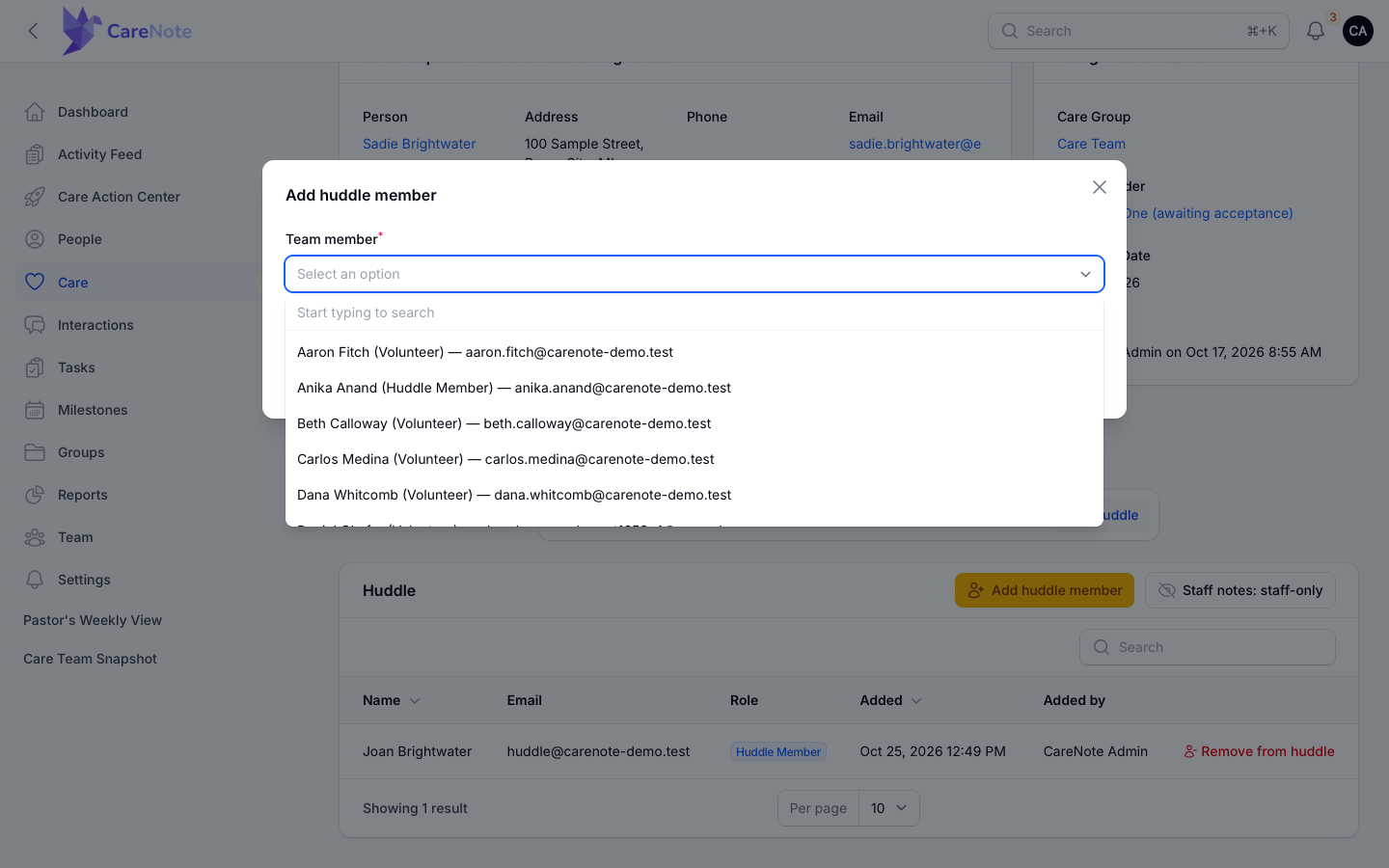Click the Team people icon

[x=35, y=537]
